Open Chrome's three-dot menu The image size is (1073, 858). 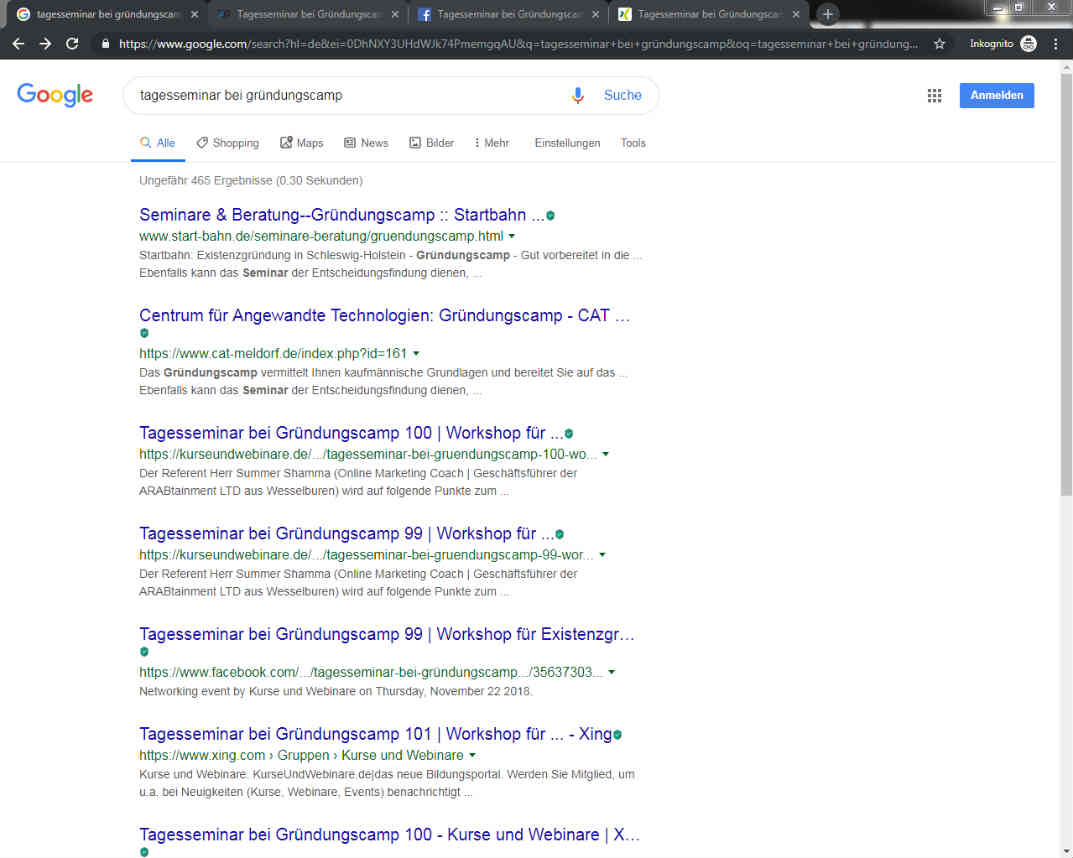tap(1056, 44)
